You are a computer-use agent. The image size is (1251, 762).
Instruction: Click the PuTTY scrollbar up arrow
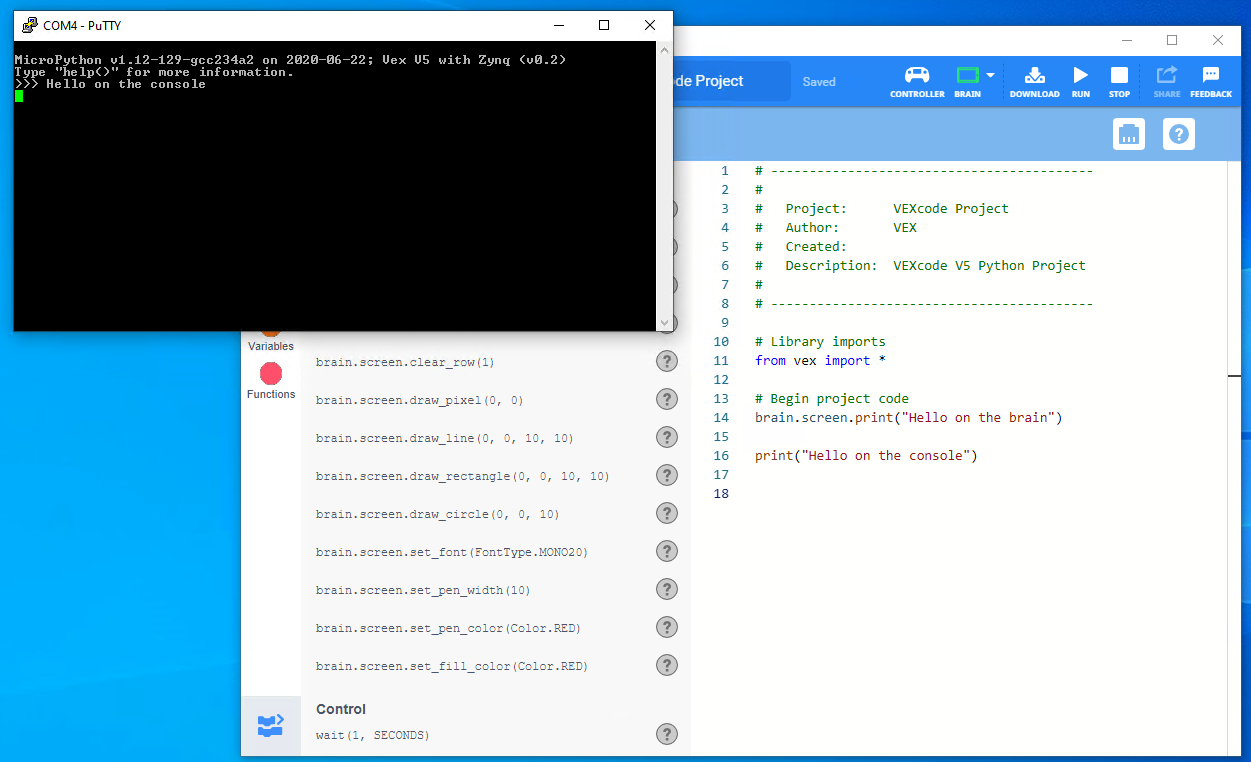(665, 48)
